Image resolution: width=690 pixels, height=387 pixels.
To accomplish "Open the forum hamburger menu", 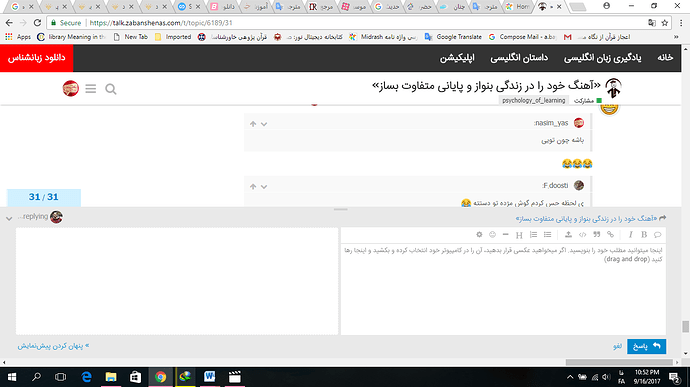I will point(91,88).
